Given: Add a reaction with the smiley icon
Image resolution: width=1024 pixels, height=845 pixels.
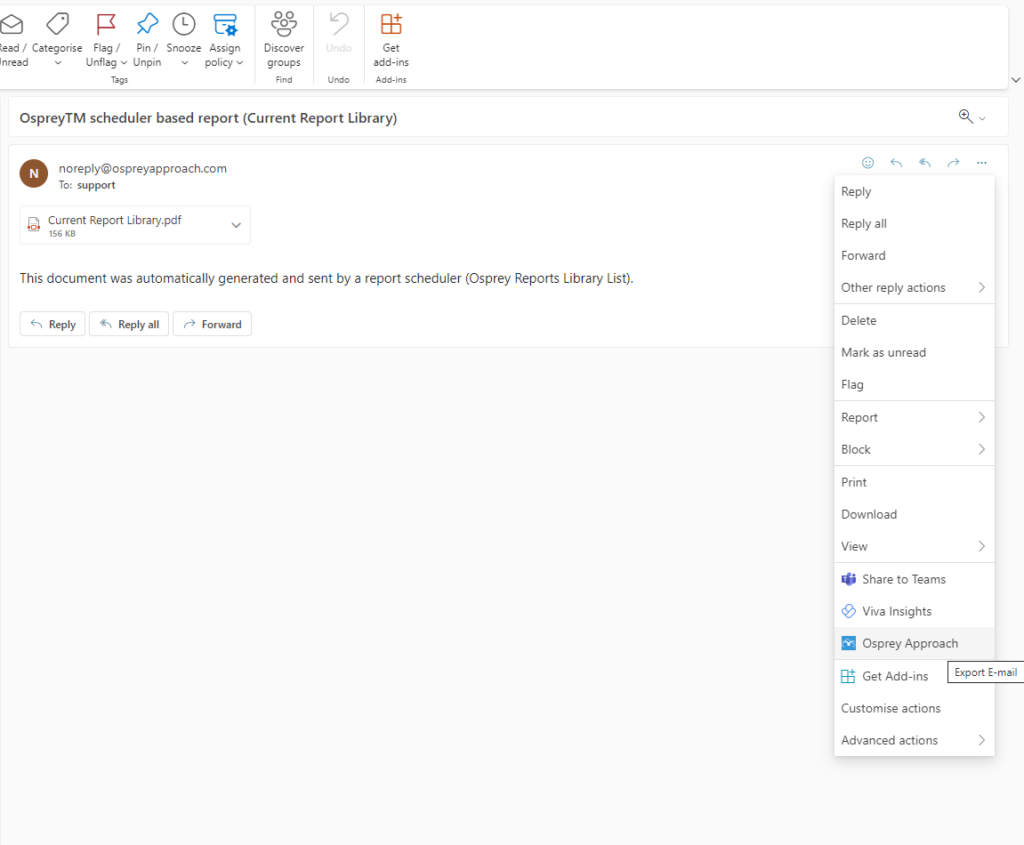Looking at the screenshot, I should click(x=867, y=163).
